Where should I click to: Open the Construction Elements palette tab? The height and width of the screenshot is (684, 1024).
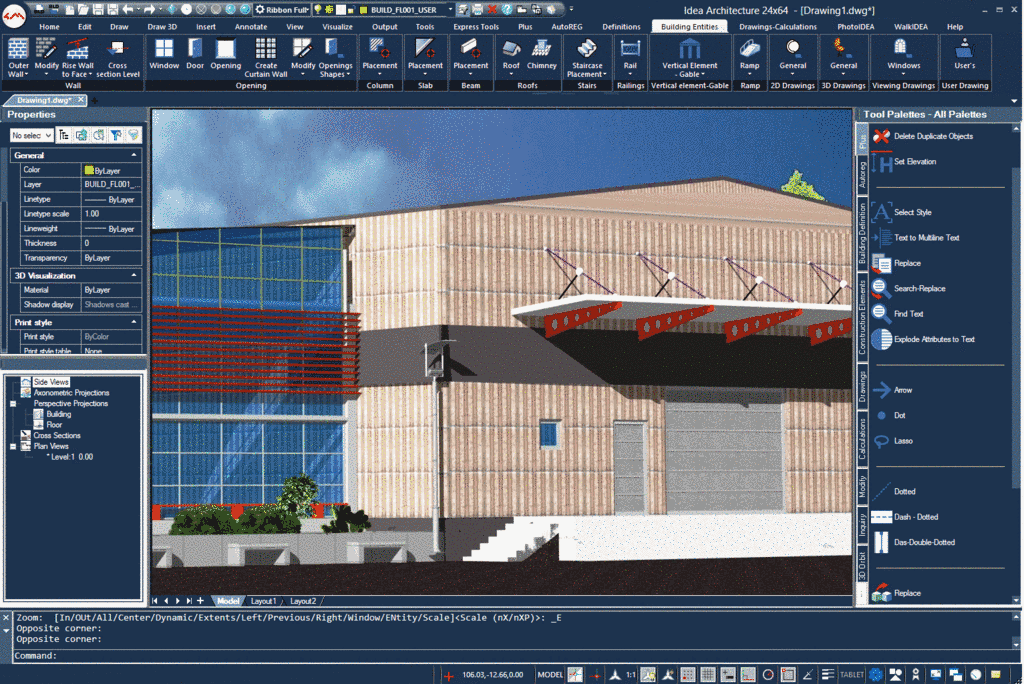pos(862,318)
